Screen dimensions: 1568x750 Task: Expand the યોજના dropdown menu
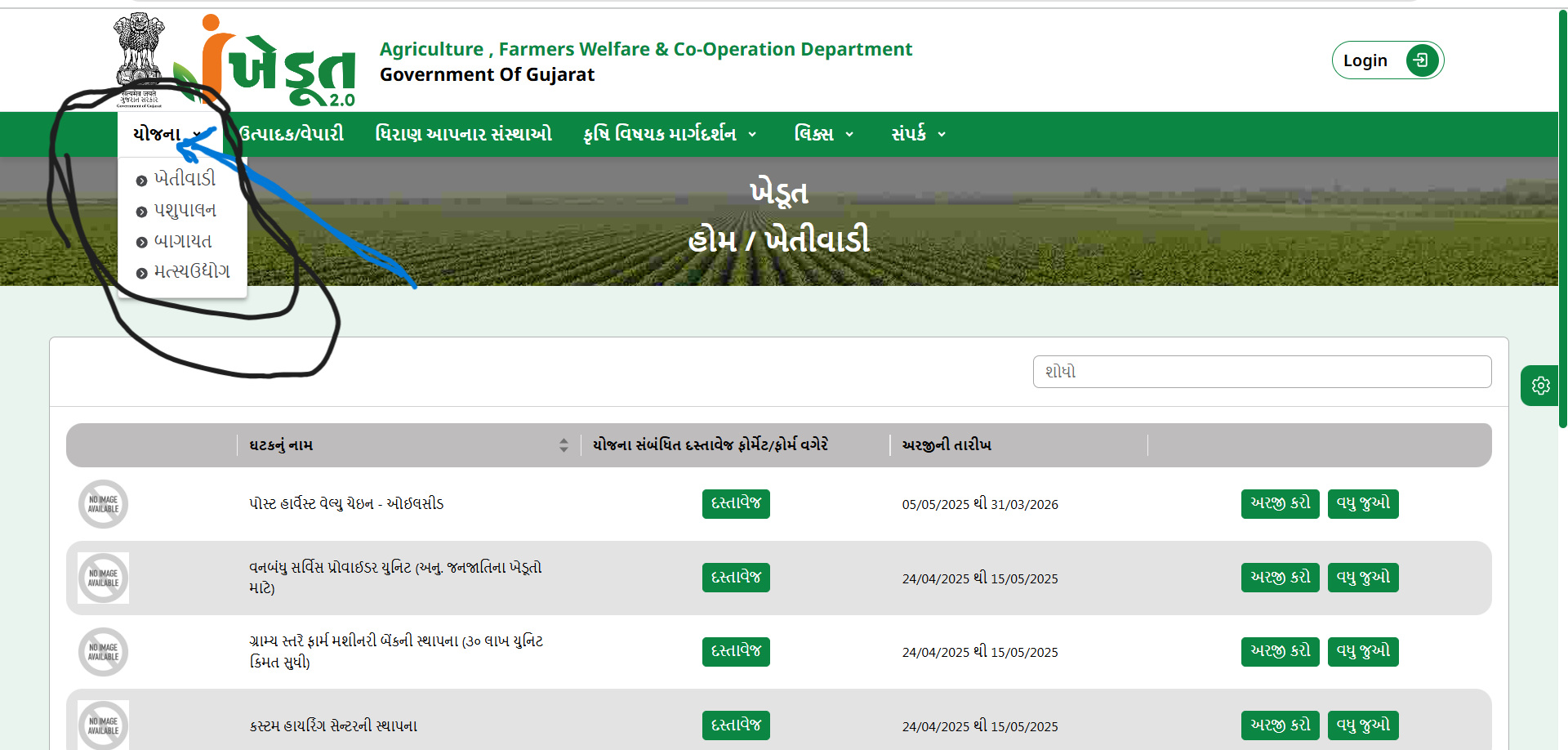[x=168, y=134]
